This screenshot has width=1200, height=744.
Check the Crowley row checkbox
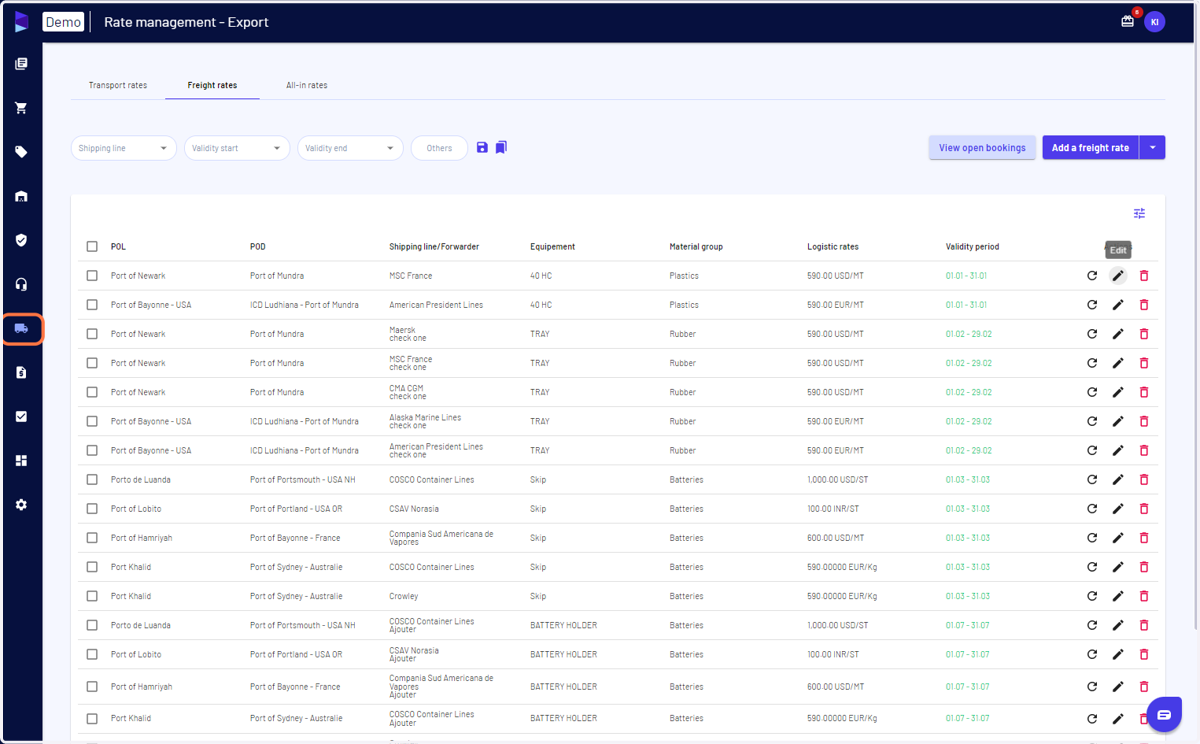(92, 596)
